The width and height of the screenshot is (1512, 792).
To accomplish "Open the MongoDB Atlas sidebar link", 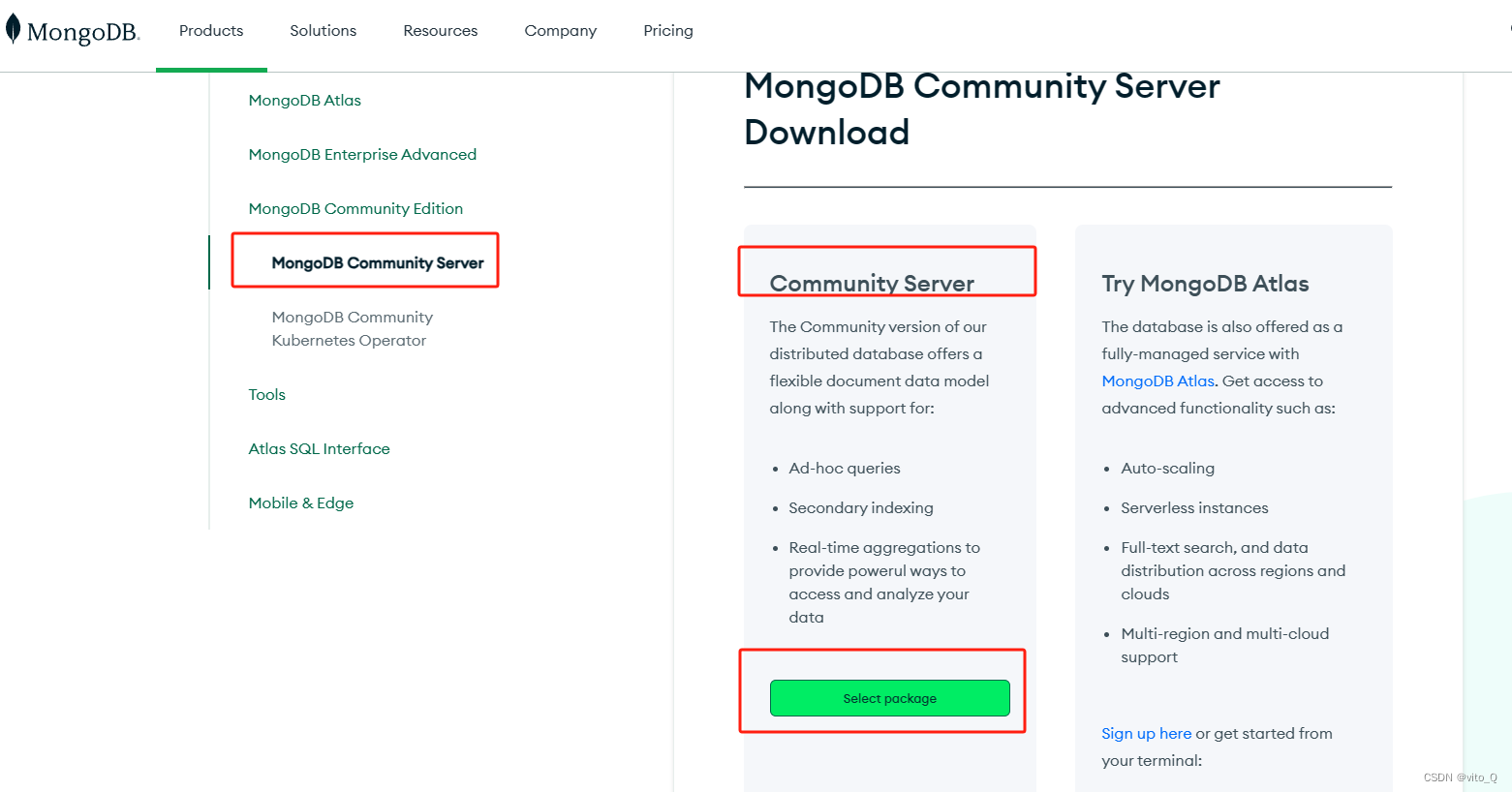I will 304,100.
